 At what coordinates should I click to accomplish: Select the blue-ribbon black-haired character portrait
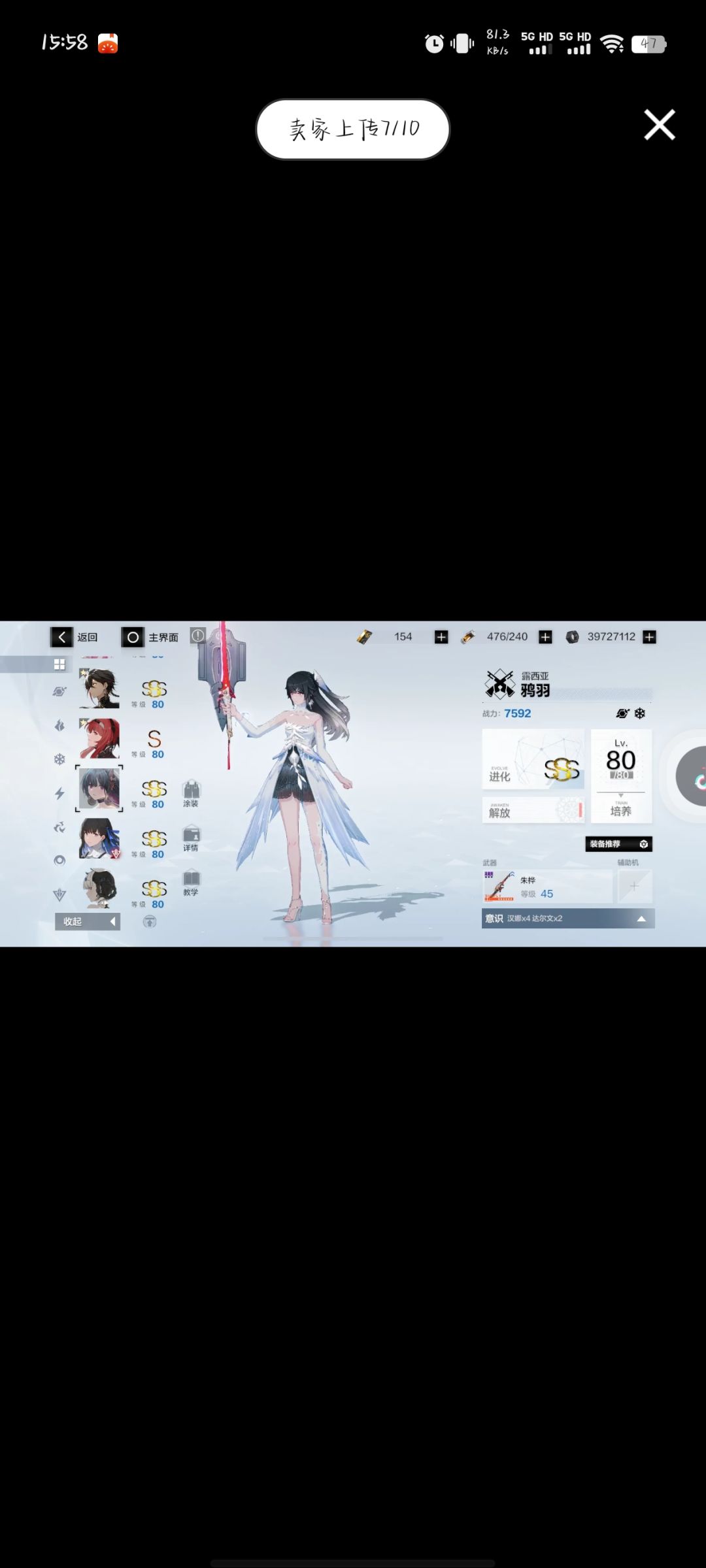(99, 839)
